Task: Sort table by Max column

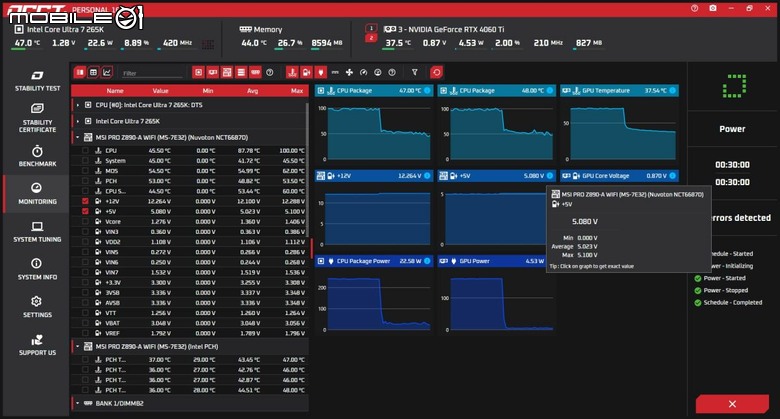Action: [x=297, y=91]
